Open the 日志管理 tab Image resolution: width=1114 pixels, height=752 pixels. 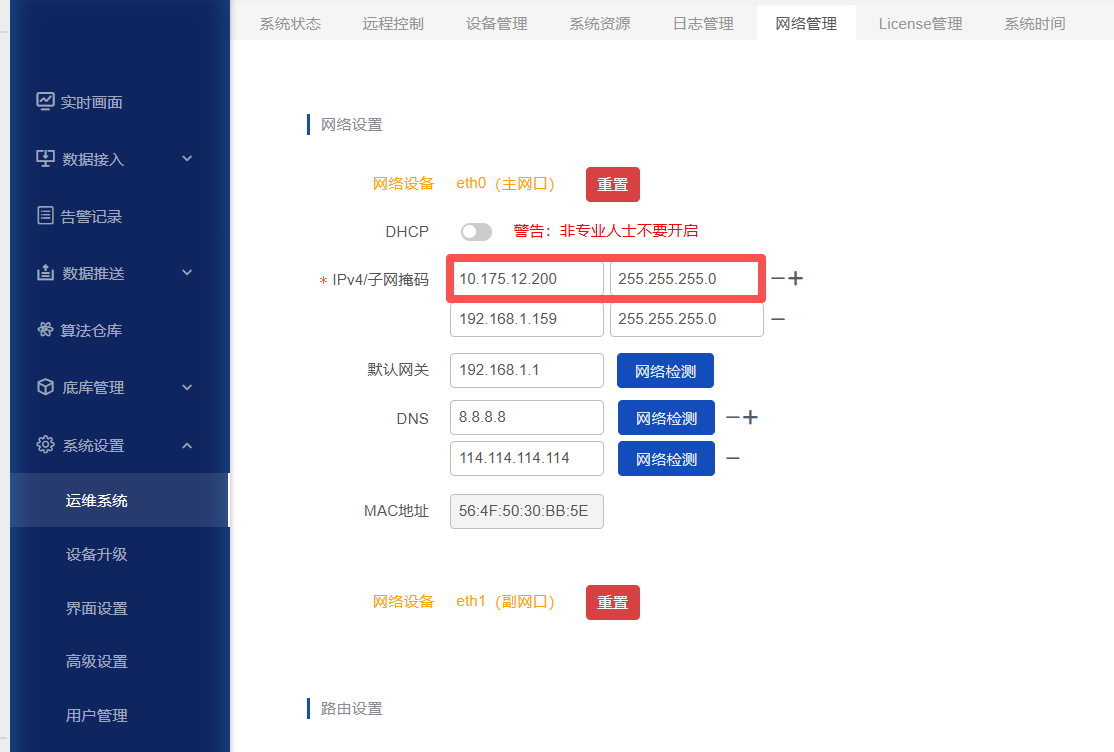703,23
